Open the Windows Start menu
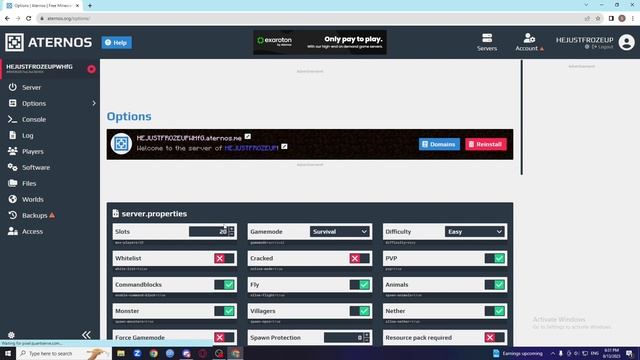This screenshot has height=360, width=640. (8, 353)
